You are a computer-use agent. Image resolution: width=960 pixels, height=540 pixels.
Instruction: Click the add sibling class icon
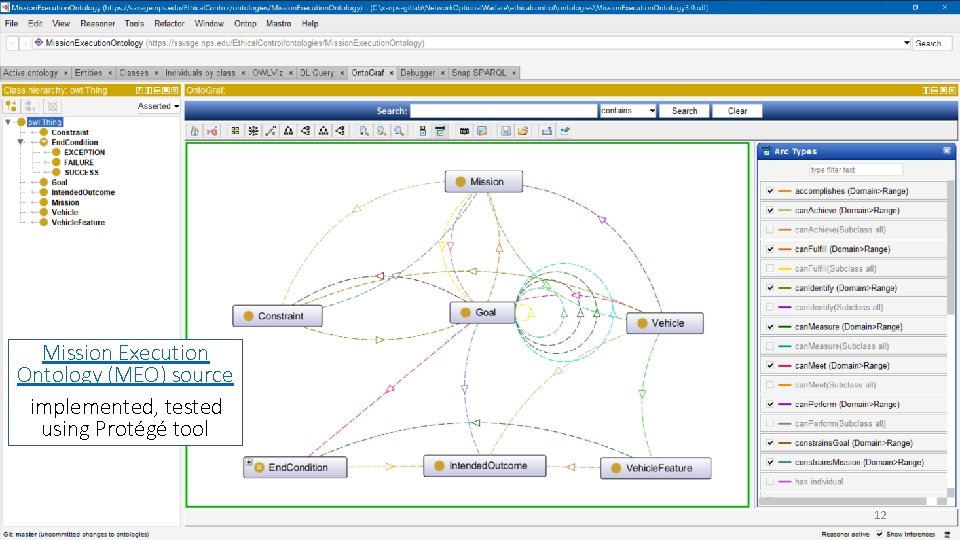click(29, 106)
